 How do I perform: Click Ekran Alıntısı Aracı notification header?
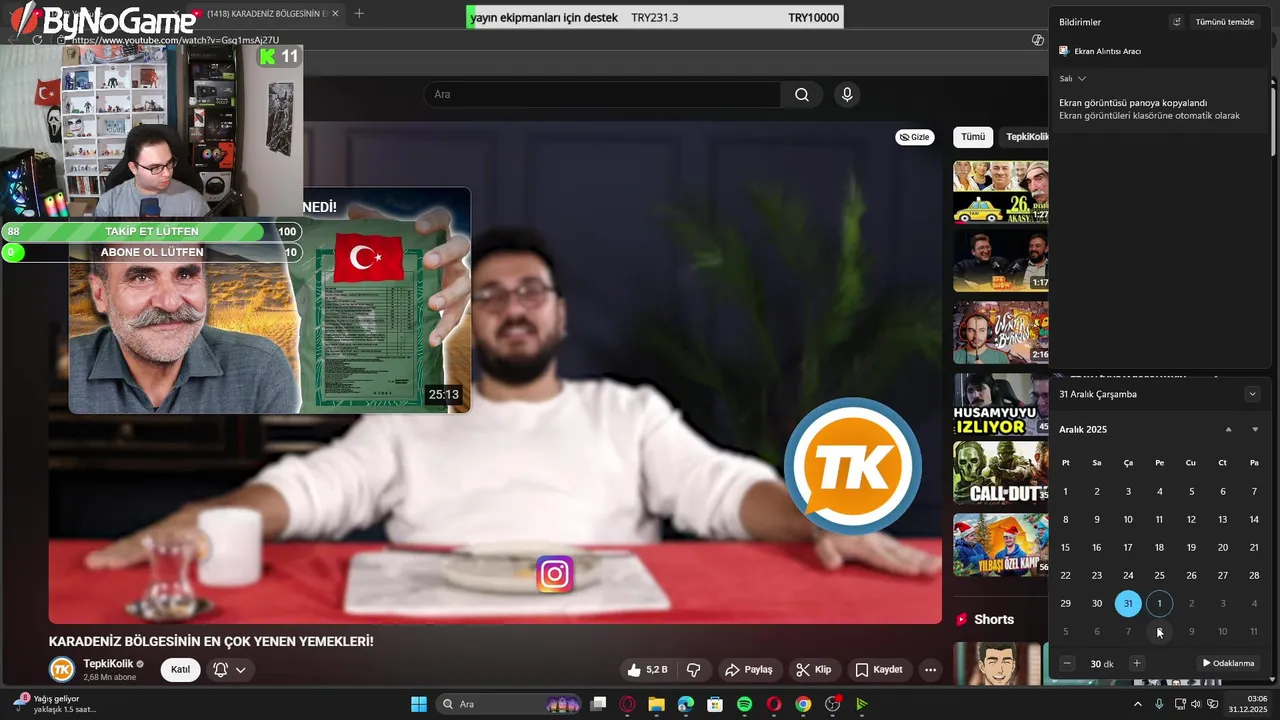tap(1100, 51)
